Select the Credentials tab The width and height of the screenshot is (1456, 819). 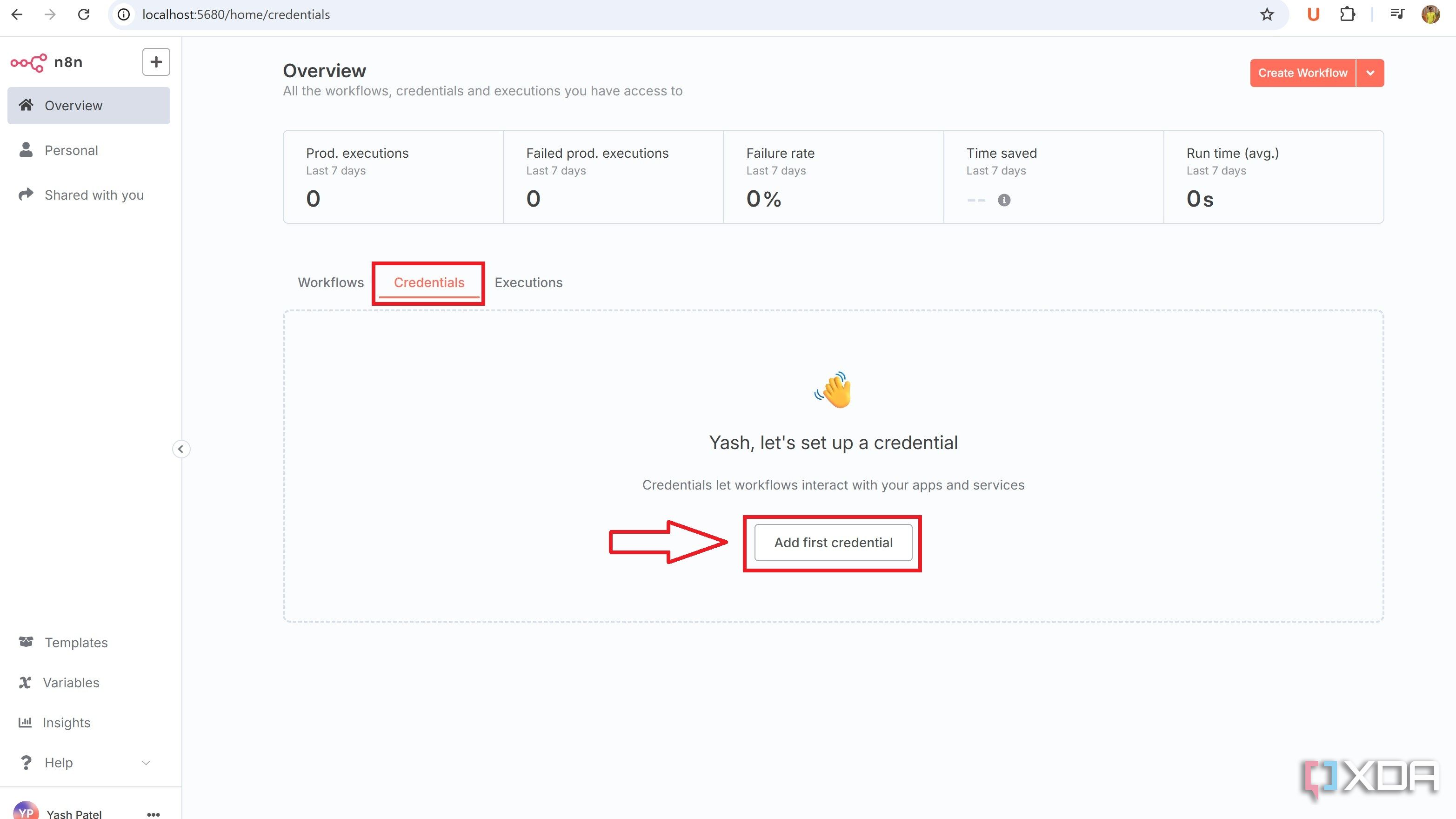coord(429,282)
